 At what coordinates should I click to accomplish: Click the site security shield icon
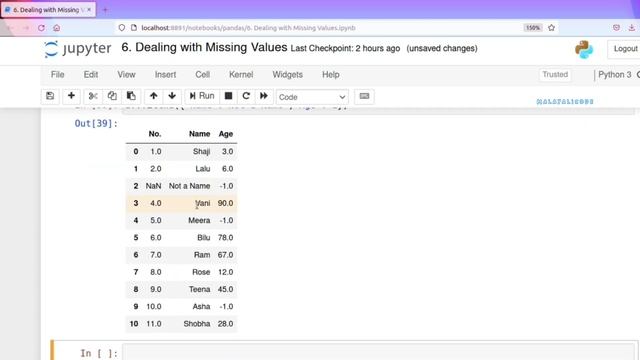tap(122, 28)
